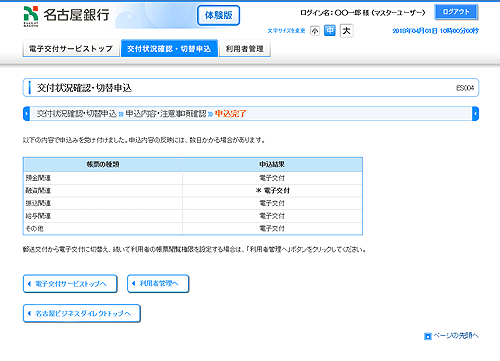Click the 利用者管理へ button
Image resolution: width=500 pixels, height=361 pixels.
(158, 284)
